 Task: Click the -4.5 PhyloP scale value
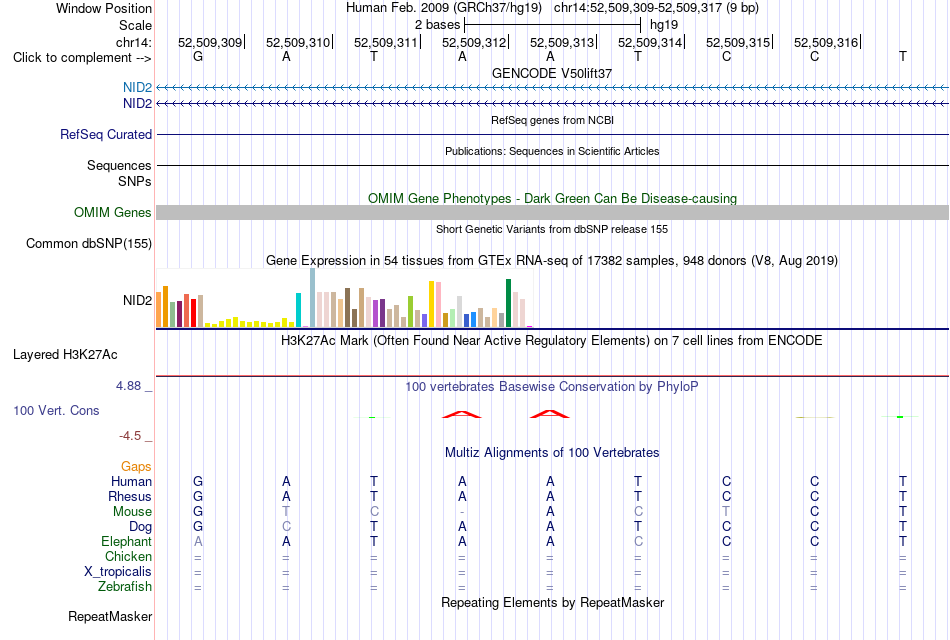click(130, 436)
